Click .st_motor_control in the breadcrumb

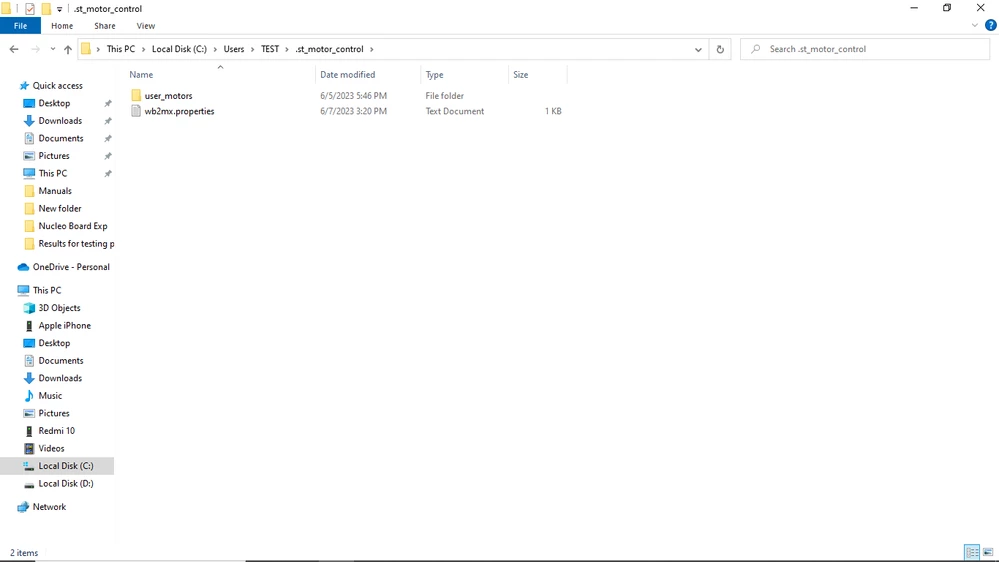tap(329, 49)
